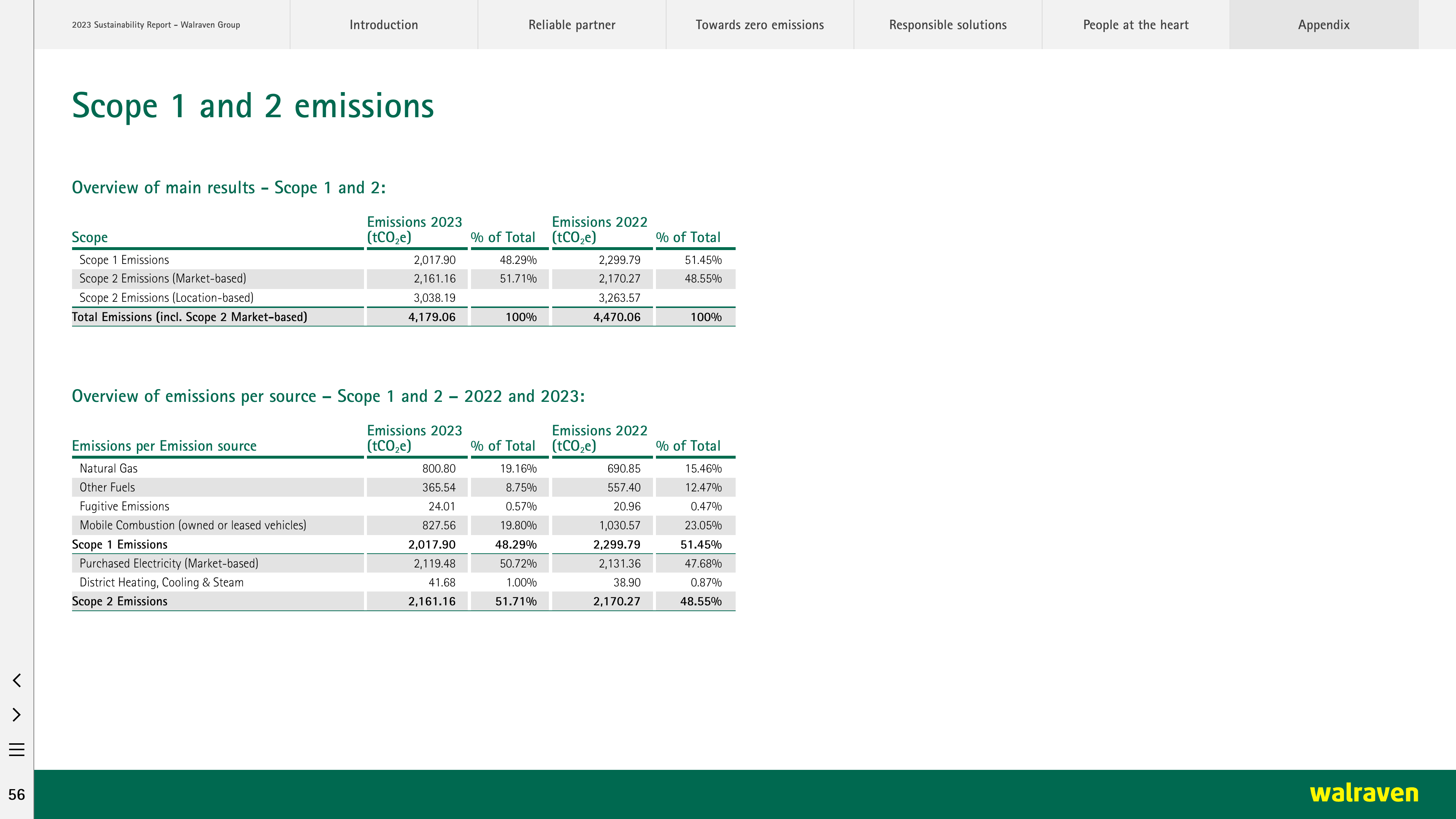Go to the previous page arrow

click(x=17, y=680)
